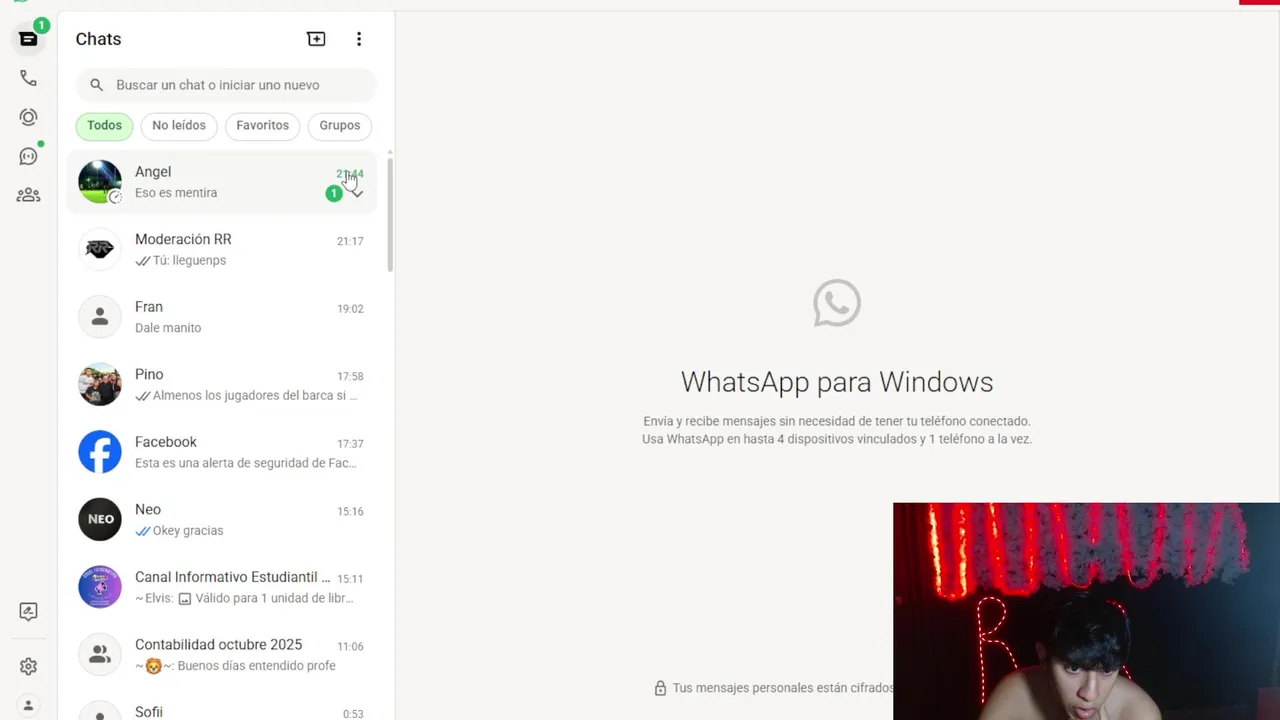Open Canal Informativo Estudiantil chat
The image size is (1280, 720).
[x=222, y=587]
